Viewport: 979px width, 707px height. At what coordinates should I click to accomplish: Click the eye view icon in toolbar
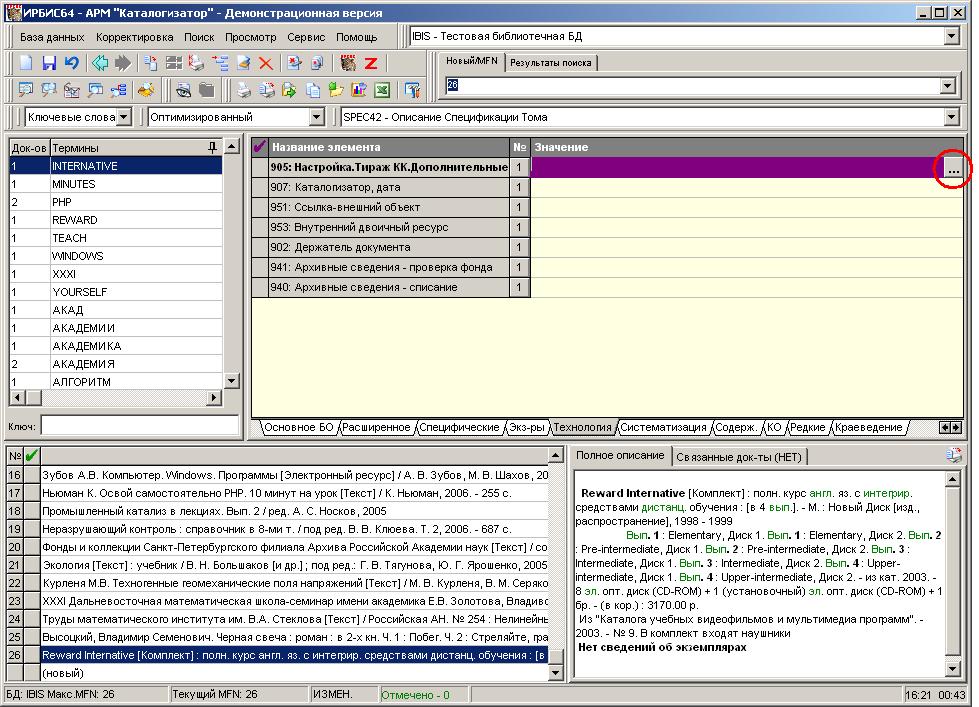[x=184, y=90]
